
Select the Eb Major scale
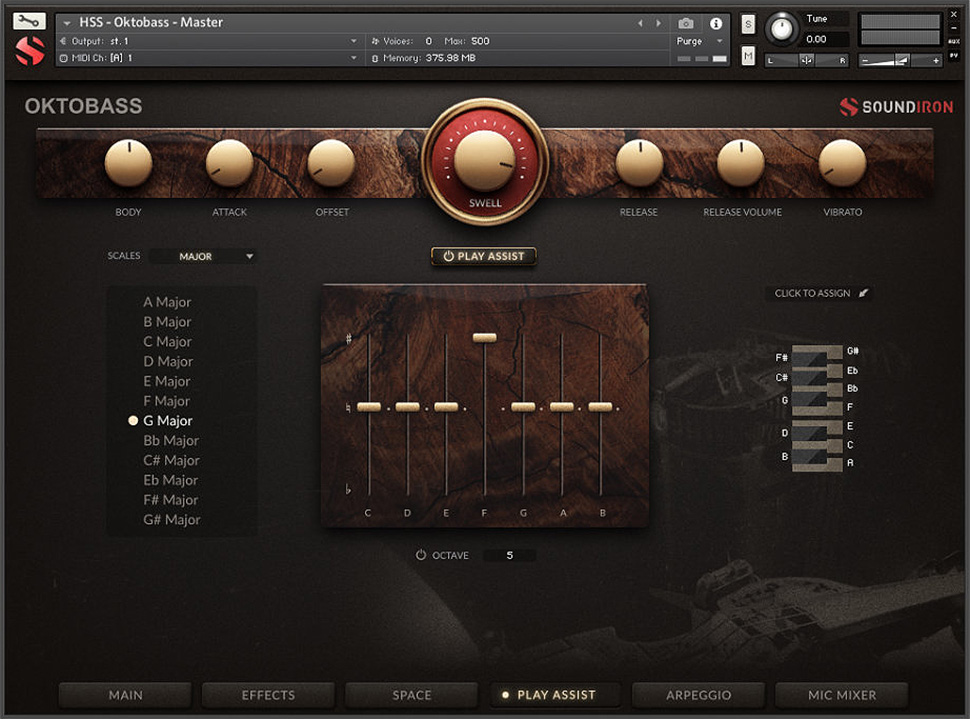pos(171,480)
